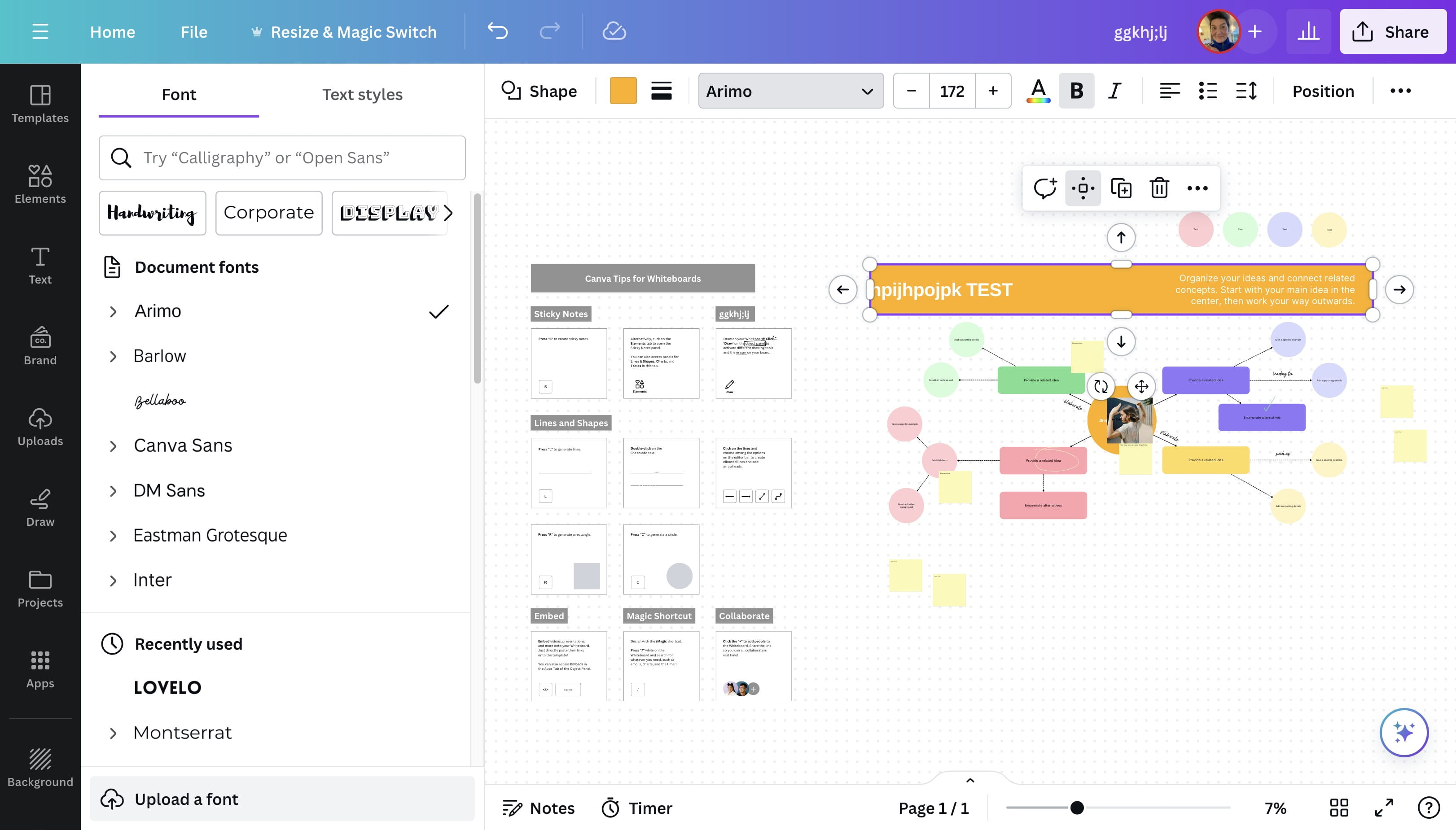1456x830 pixels.
Task: Toggle bulleted list formatting
Action: pos(1208,91)
